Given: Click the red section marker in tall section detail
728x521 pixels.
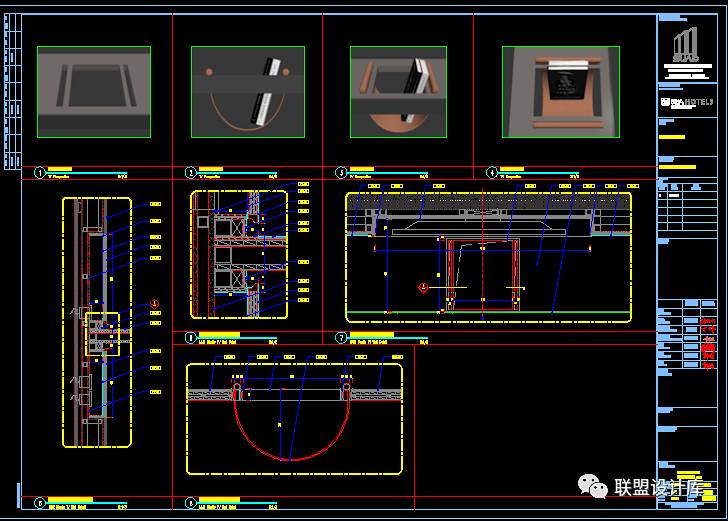Looking at the screenshot, I should [155, 303].
